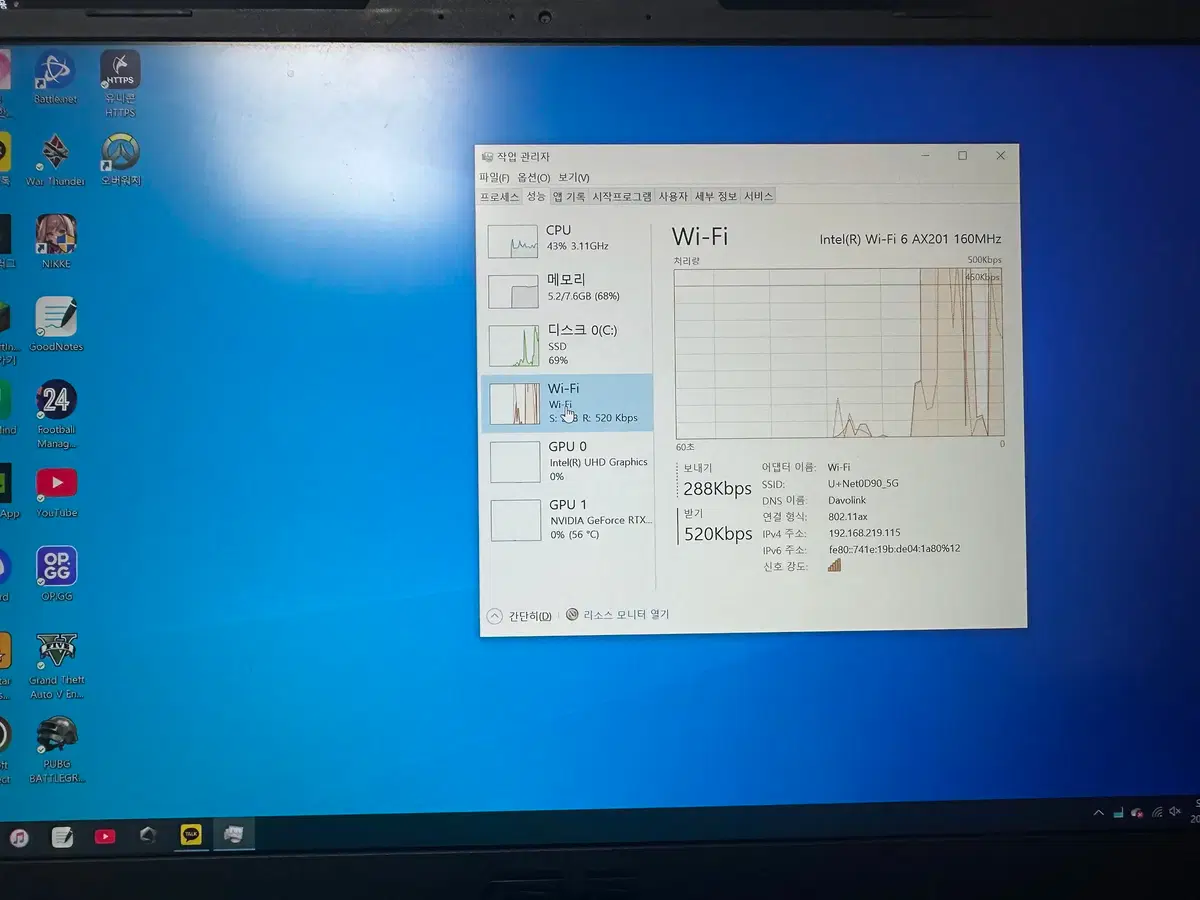Open the KakaoTalk icon in the taskbar

coord(191,834)
